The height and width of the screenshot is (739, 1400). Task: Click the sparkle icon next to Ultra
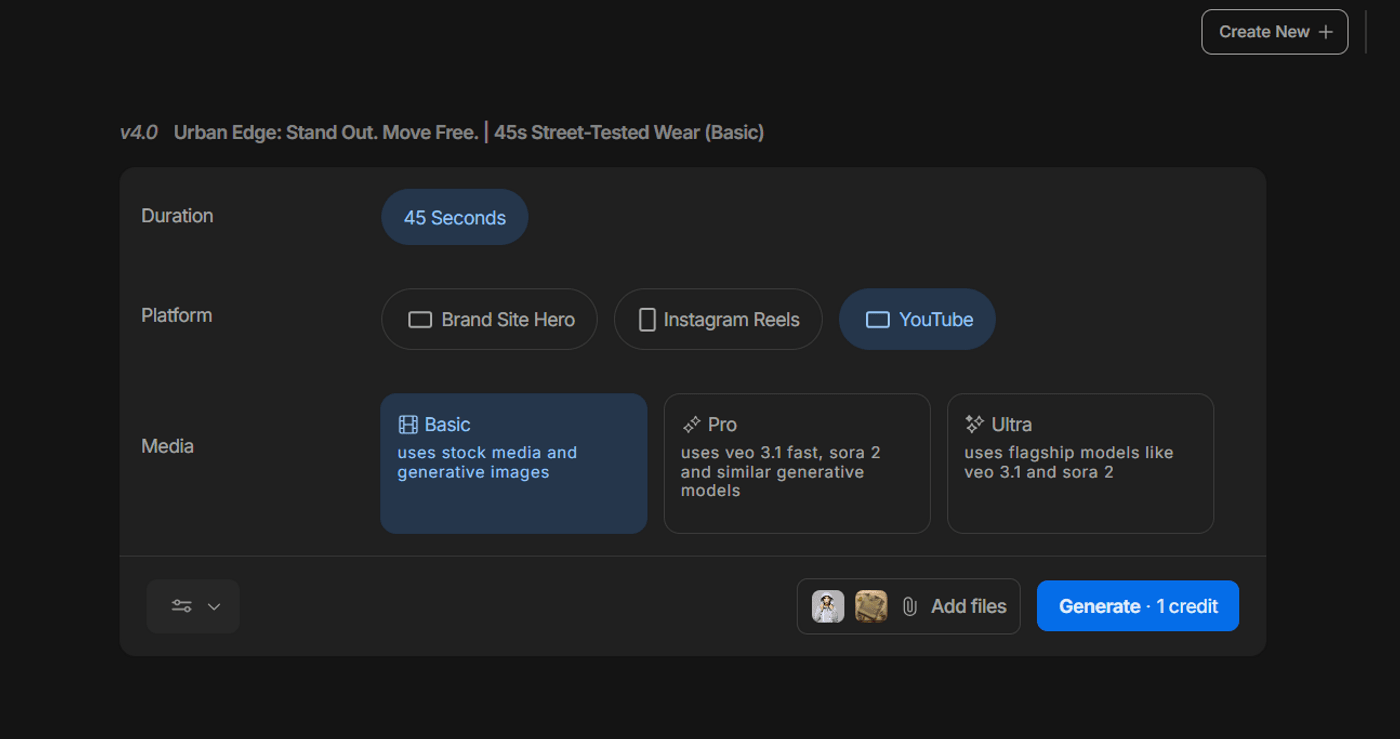pyautogui.click(x=974, y=425)
